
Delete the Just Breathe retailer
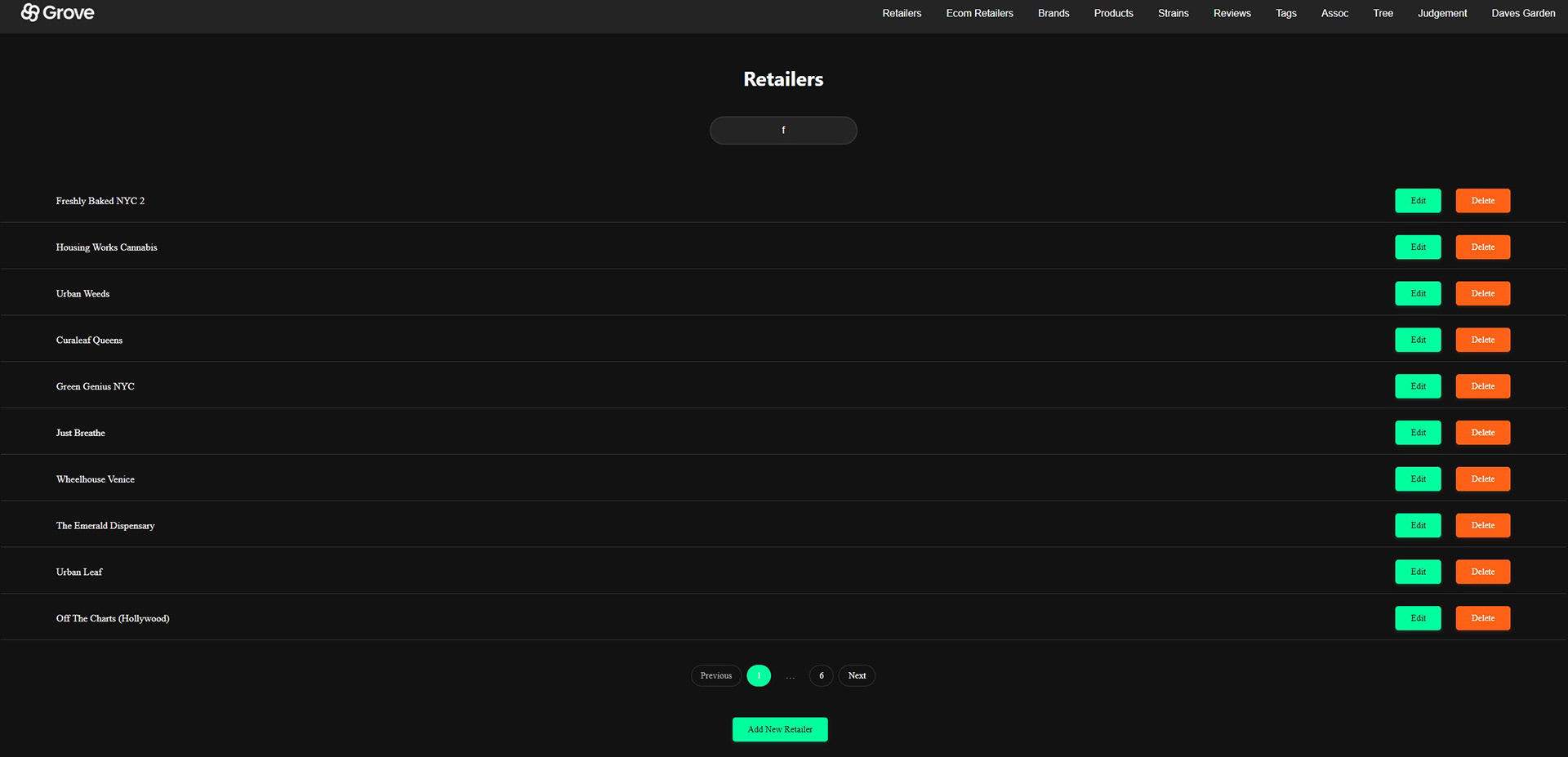1482,433
